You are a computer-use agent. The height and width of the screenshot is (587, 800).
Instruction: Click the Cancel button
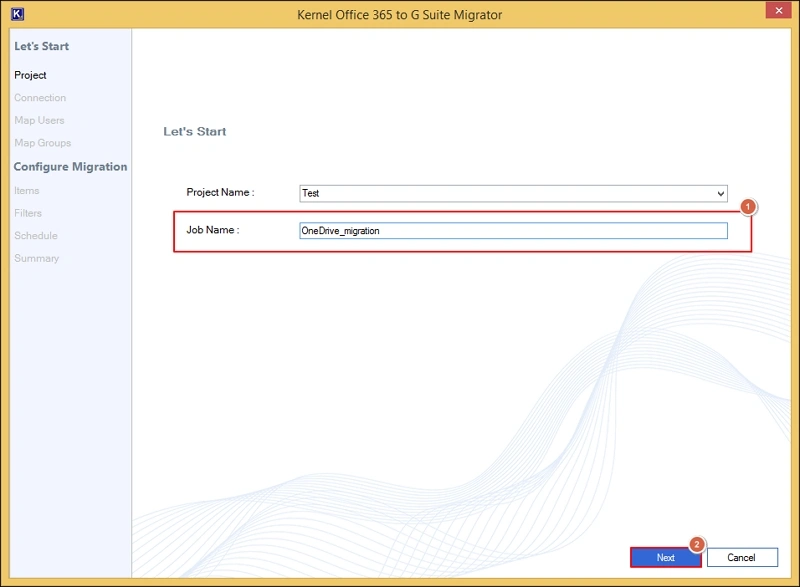[x=741, y=557]
